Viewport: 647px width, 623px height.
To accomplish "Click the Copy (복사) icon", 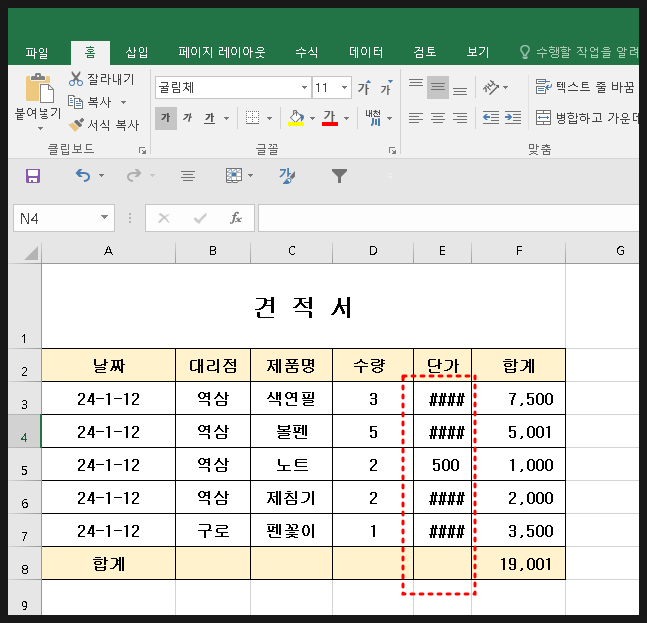I will point(75,101).
